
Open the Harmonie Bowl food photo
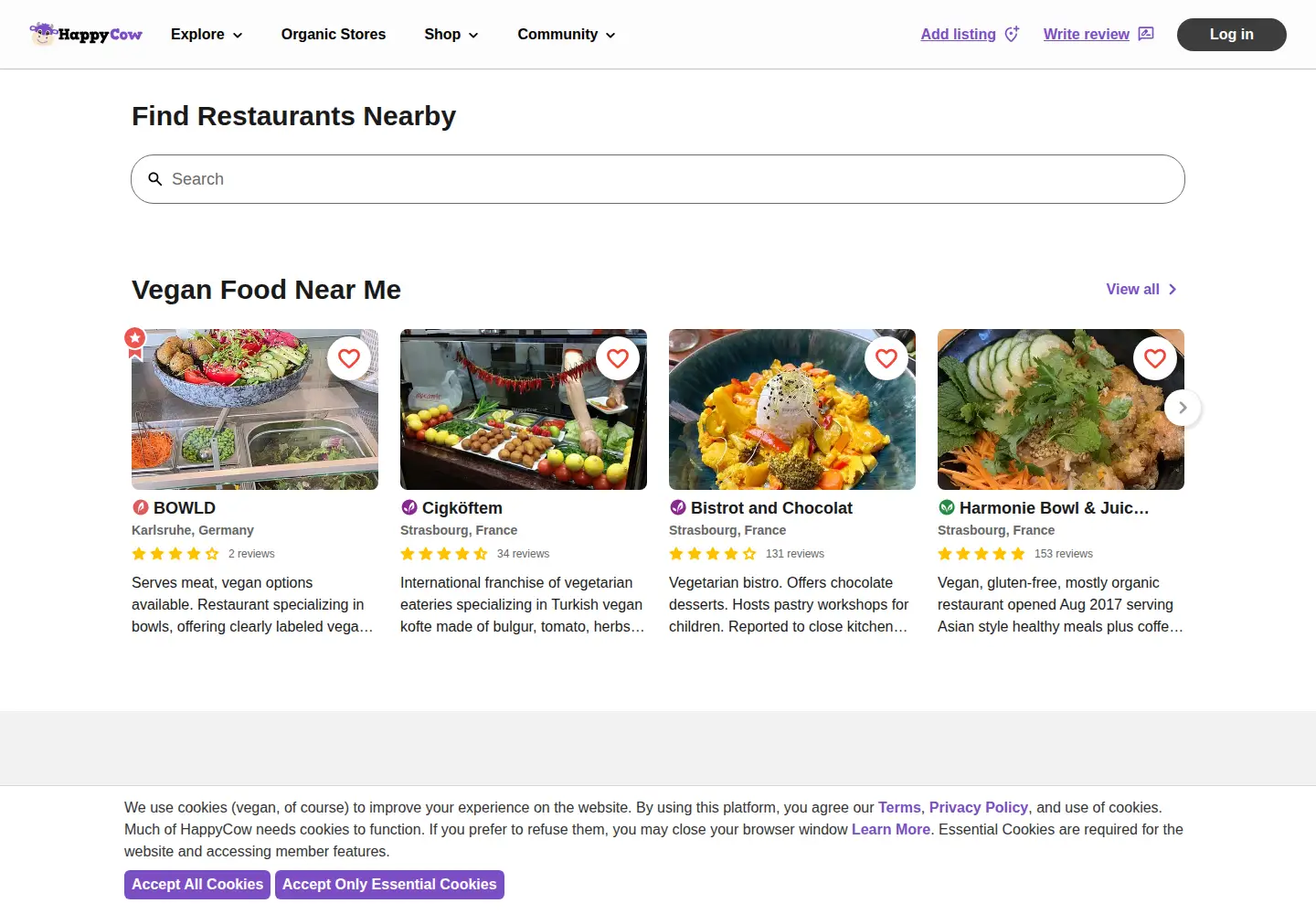point(1061,409)
